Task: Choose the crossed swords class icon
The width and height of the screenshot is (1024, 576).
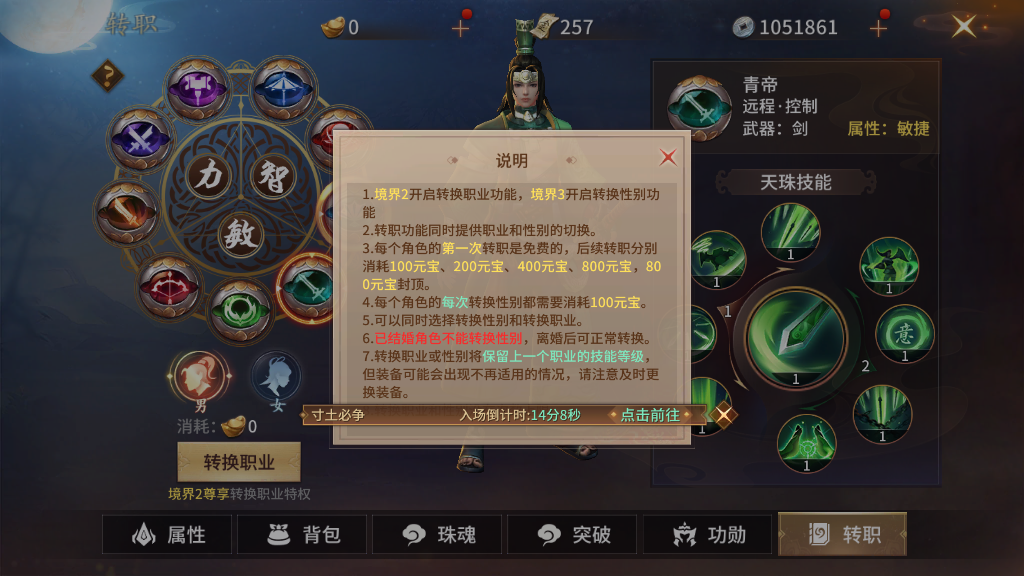Action: coord(140,140)
